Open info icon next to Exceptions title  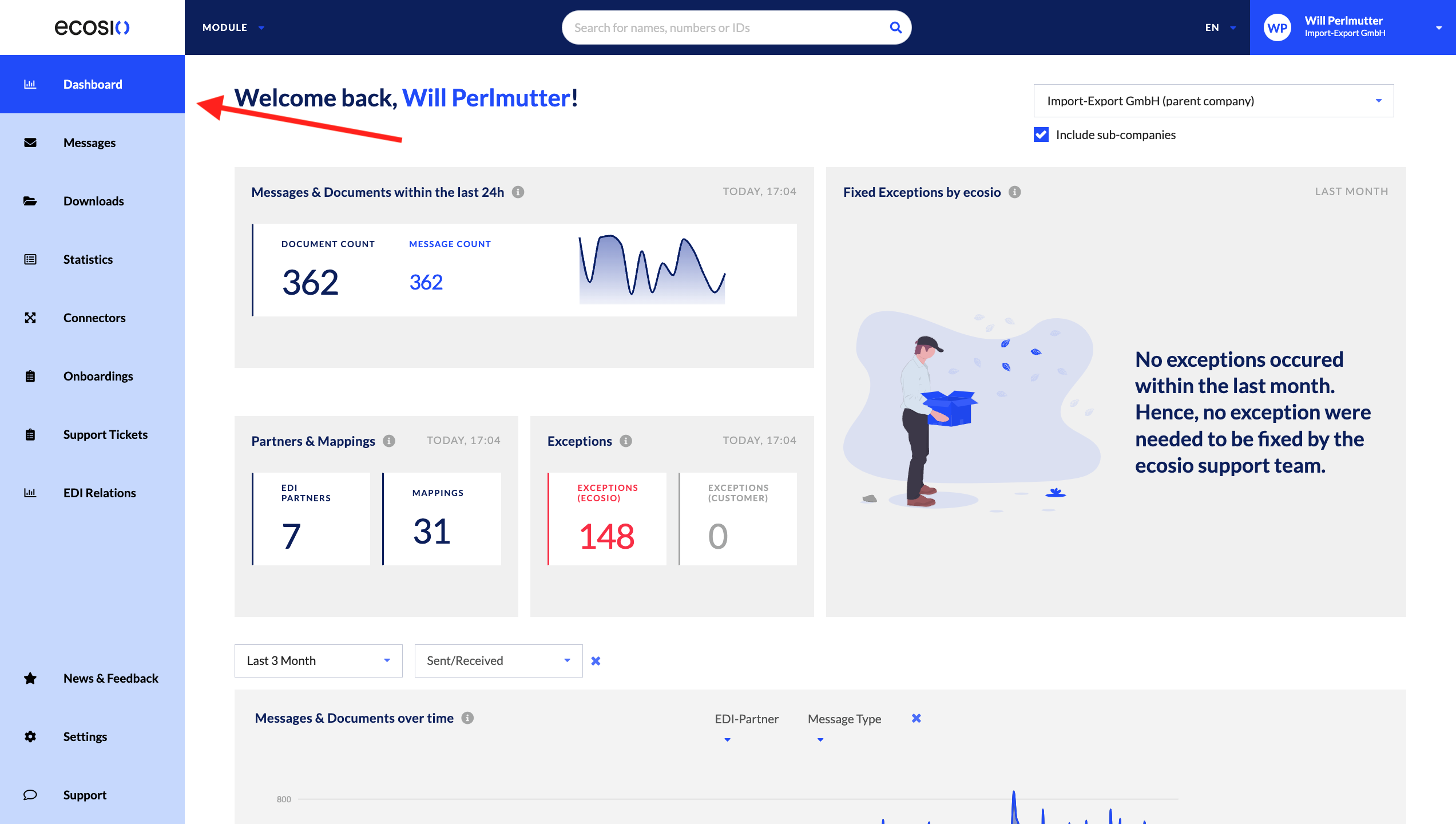[x=626, y=441]
